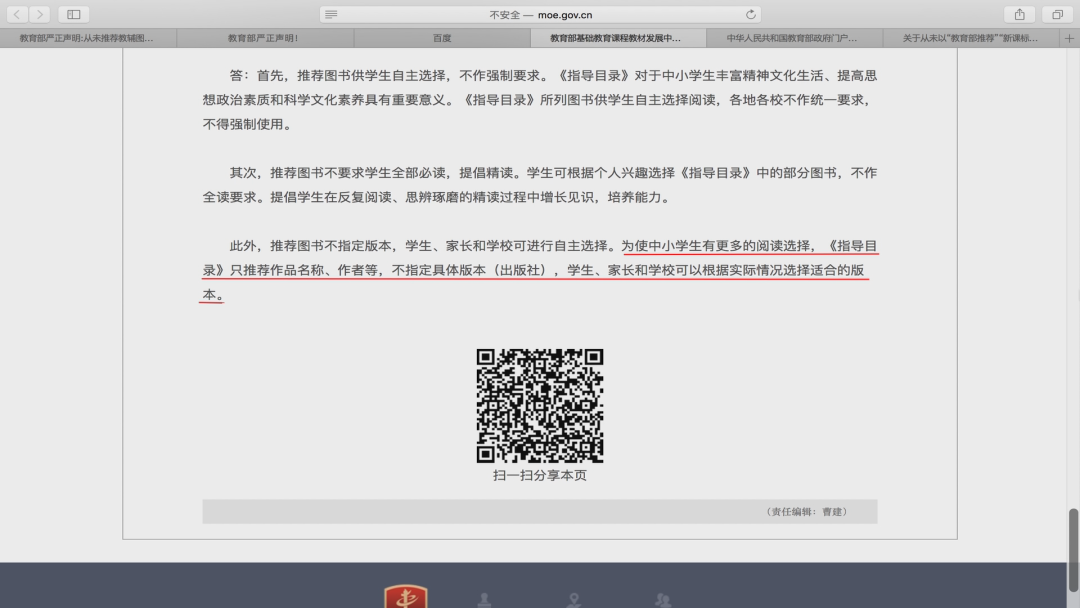1080x608 pixels.
Task: Show the Safari sidebar
Action: [74, 14]
